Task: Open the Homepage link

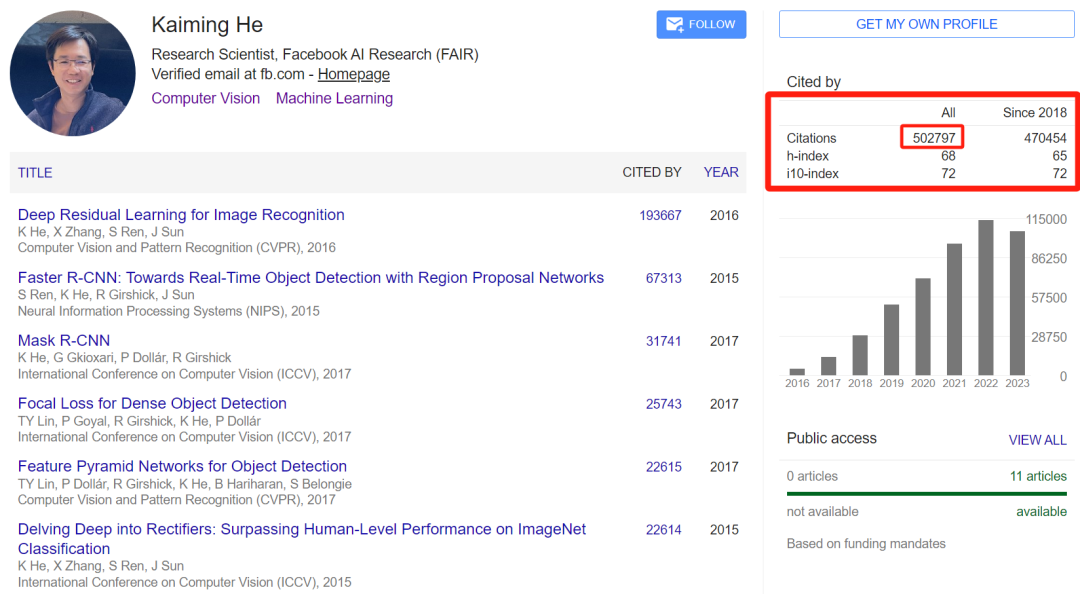Action: tap(353, 74)
